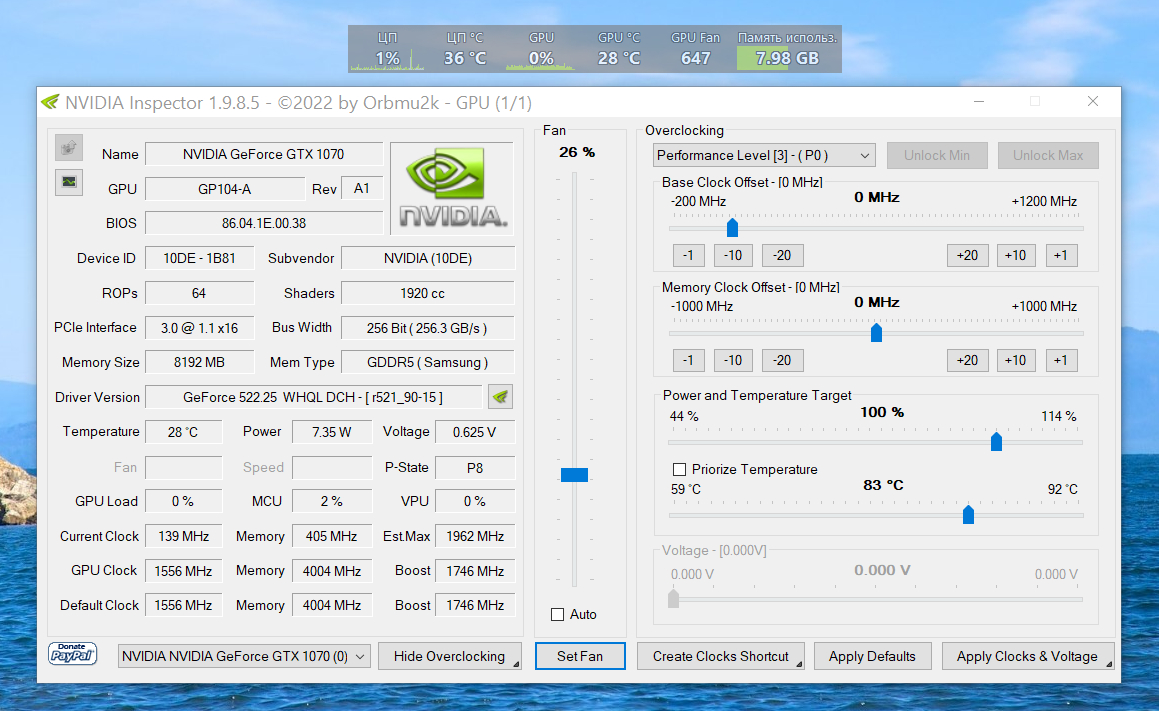This screenshot has height=711, width=1159.
Task: Click the Temperature Target slider handle
Action: click(968, 514)
